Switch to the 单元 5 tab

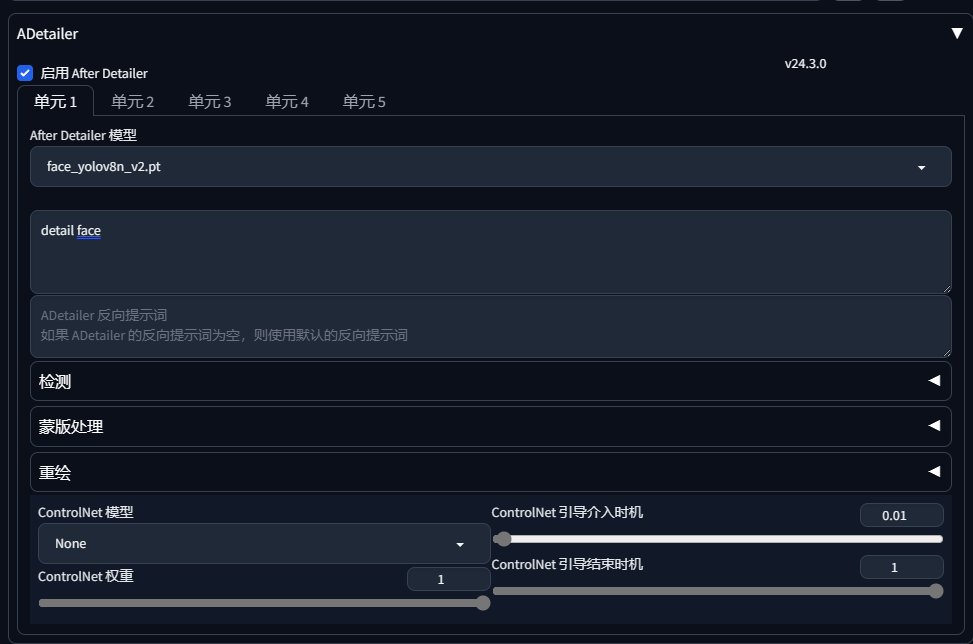click(x=364, y=101)
